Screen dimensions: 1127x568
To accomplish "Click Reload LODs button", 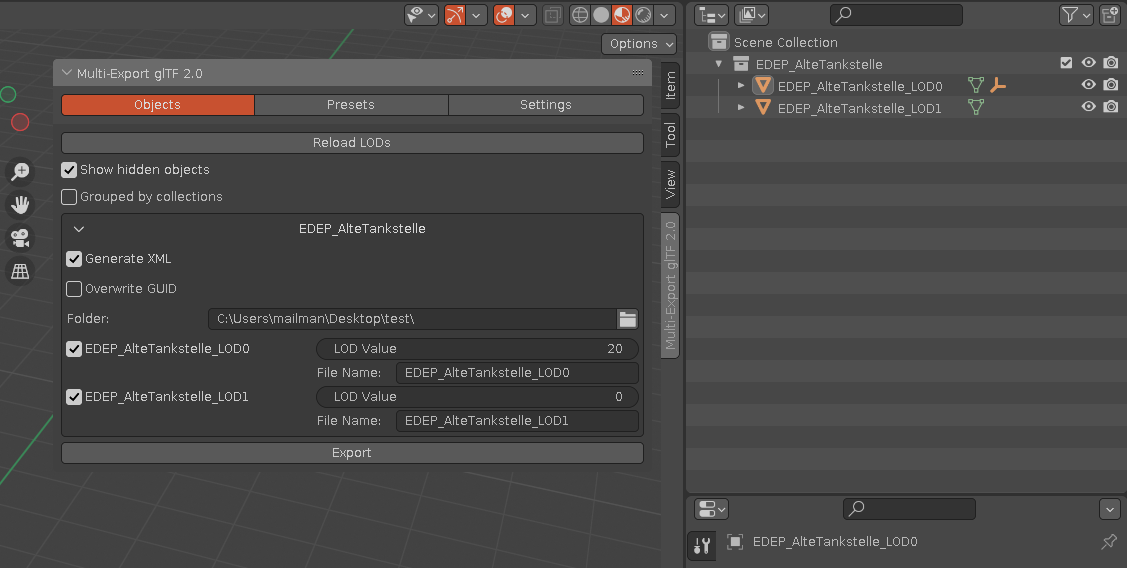I will 352,142.
